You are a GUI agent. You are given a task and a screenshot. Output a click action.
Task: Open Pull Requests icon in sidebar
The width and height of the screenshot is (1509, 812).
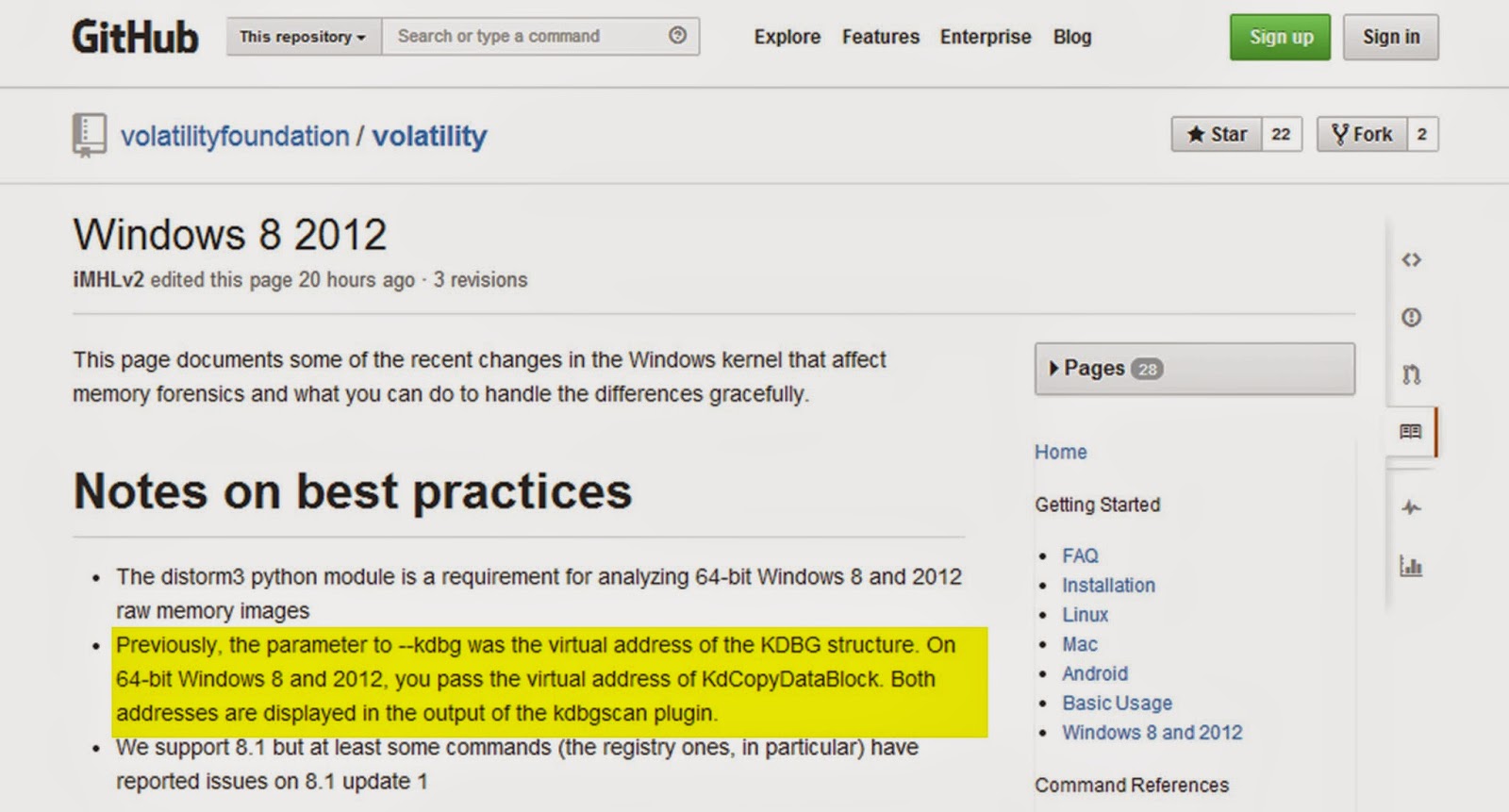click(x=1411, y=374)
